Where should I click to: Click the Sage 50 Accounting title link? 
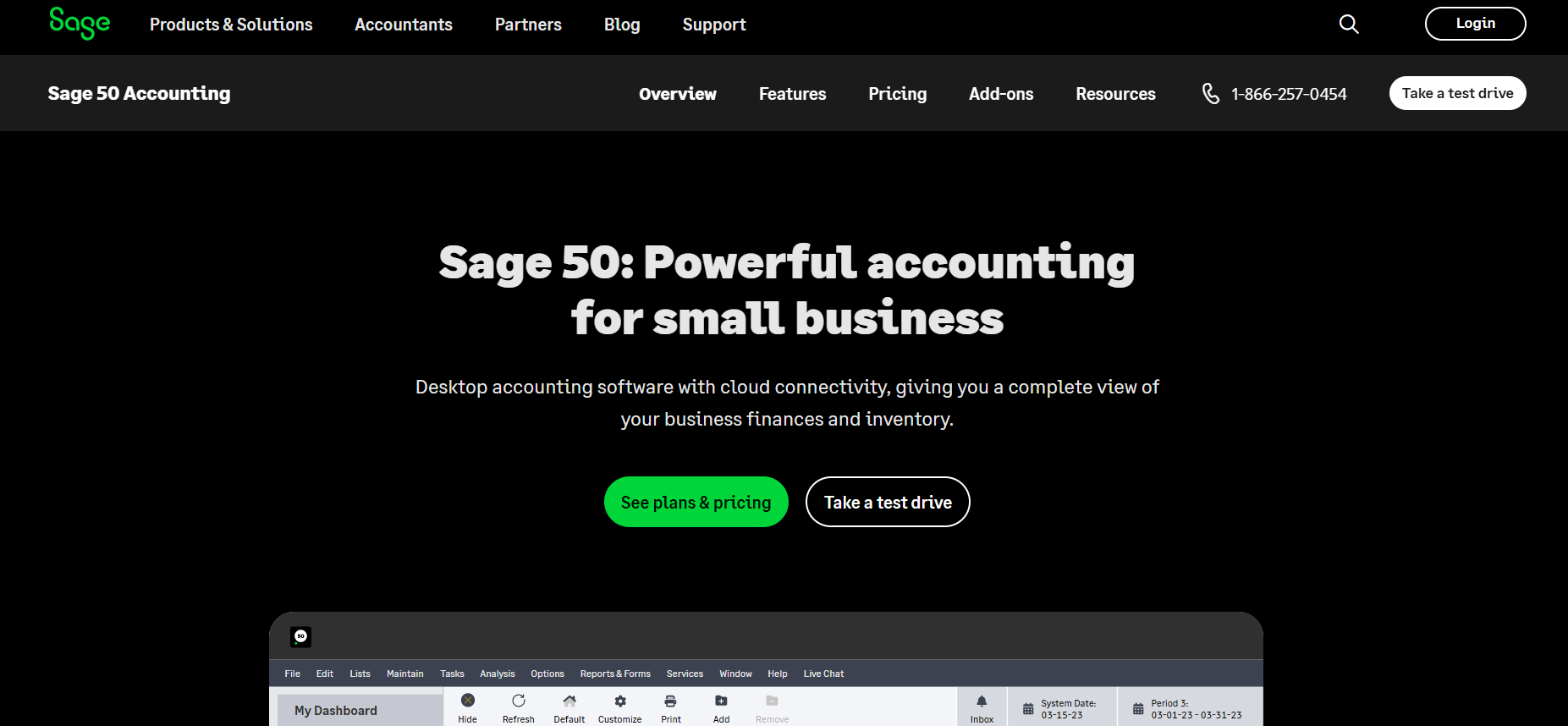pyautogui.click(x=139, y=93)
